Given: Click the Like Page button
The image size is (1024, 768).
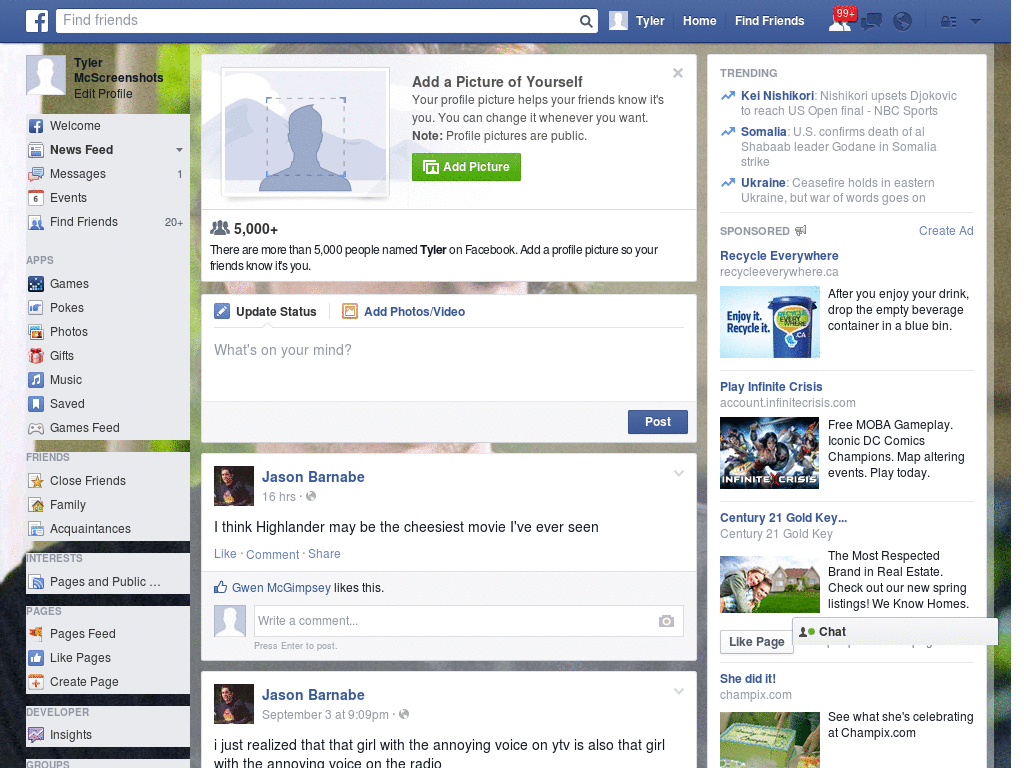Looking at the screenshot, I should point(756,642).
